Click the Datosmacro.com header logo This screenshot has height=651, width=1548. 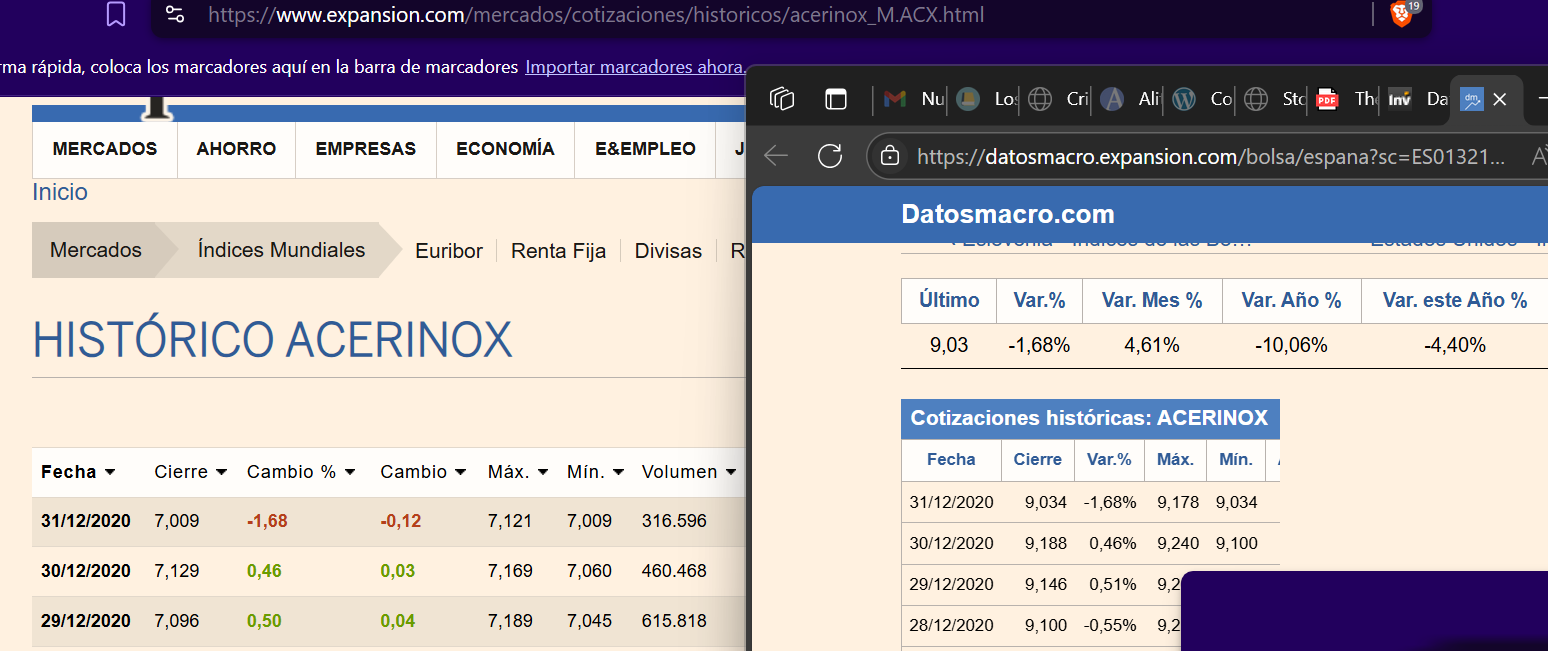coord(1008,214)
